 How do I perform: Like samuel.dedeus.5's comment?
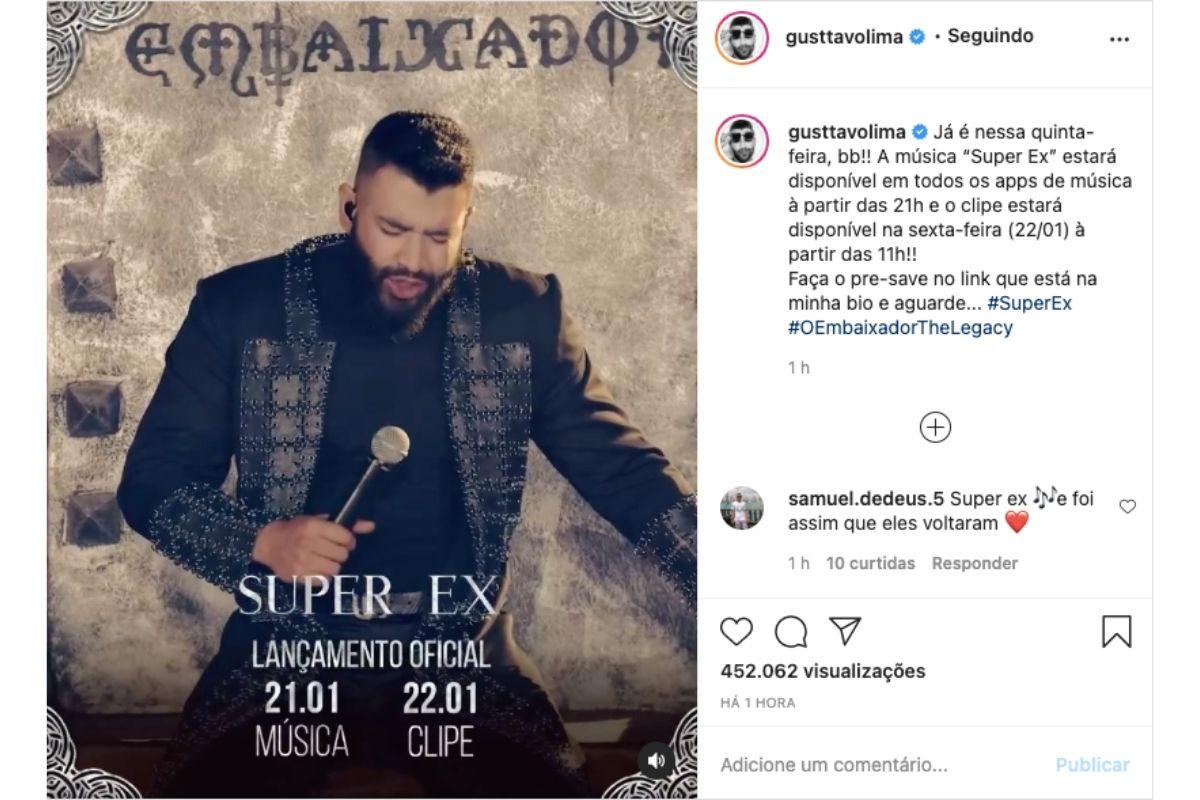pos(1127,507)
